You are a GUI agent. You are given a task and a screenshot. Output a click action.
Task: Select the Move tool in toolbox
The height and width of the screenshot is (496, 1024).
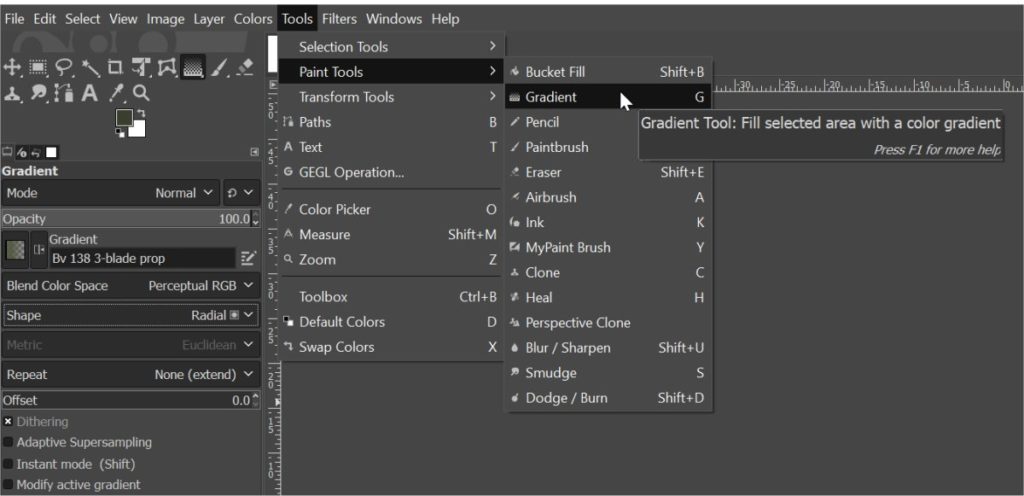13,68
